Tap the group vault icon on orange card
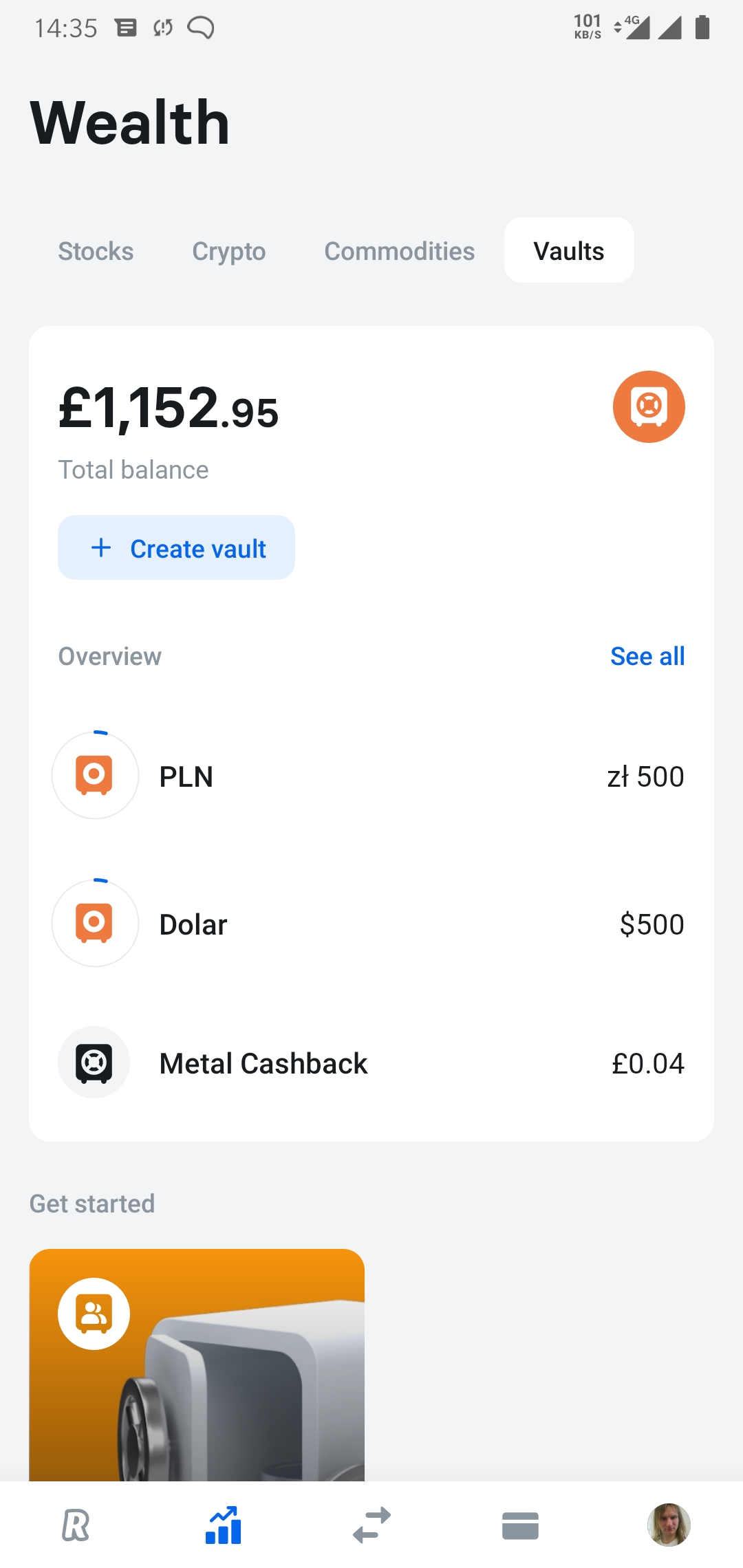 pyautogui.click(x=94, y=1314)
